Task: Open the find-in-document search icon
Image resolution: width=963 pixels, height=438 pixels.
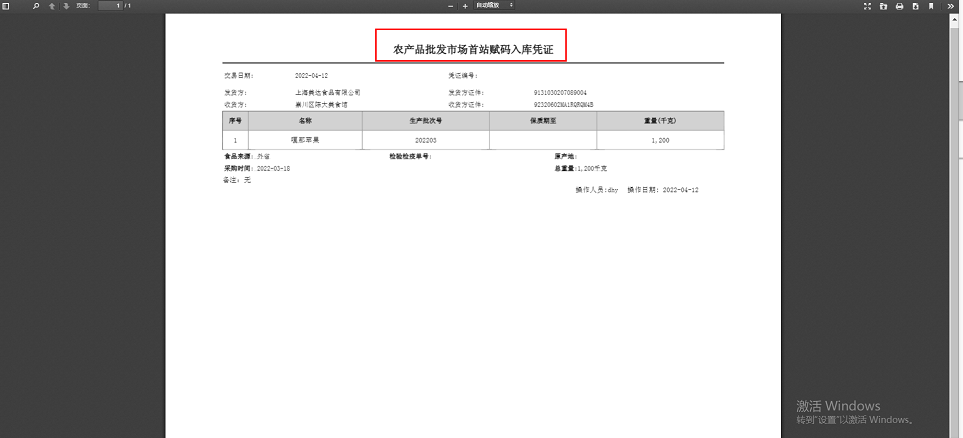Action: (x=37, y=6)
